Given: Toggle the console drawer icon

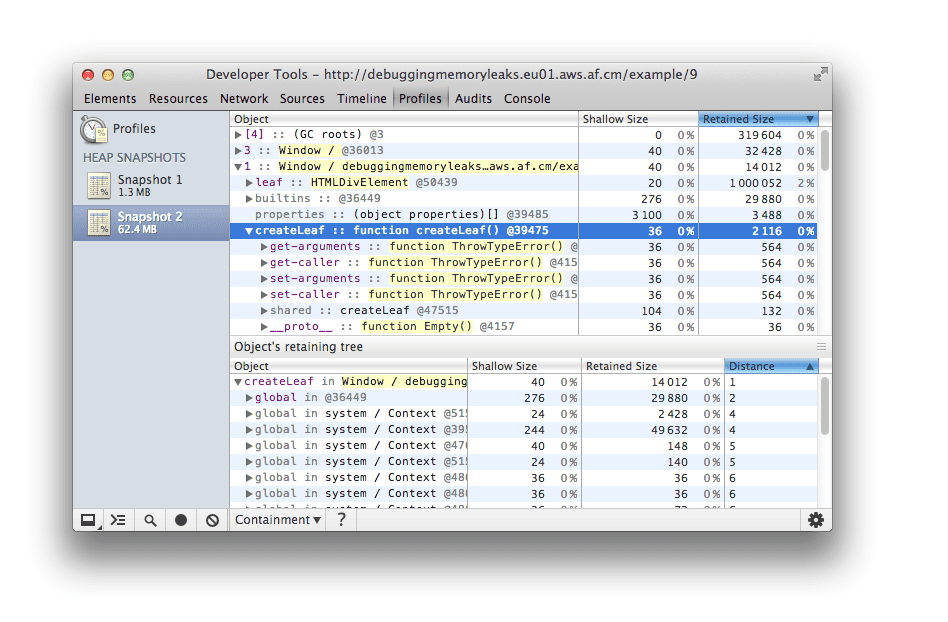Looking at the screenshot, I should (x=118, y=520).
